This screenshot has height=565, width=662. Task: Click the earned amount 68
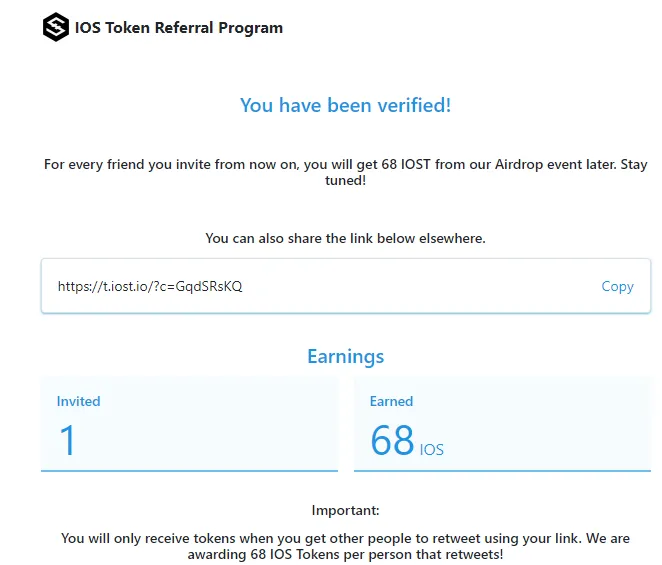point(392,440)
